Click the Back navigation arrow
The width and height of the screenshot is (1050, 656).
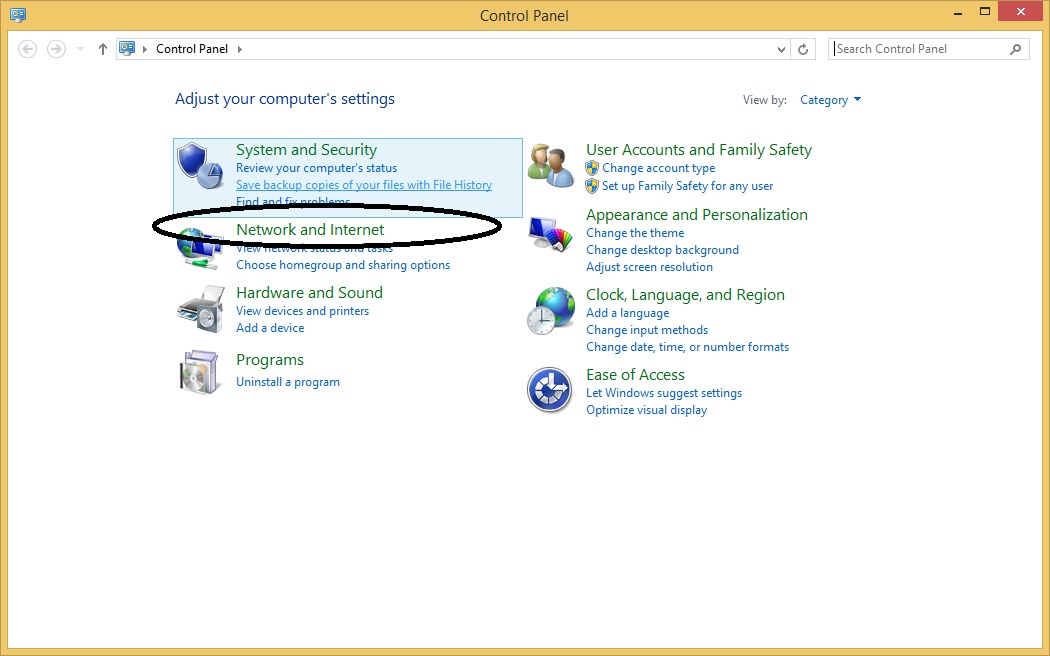click(x=27, y=49)
